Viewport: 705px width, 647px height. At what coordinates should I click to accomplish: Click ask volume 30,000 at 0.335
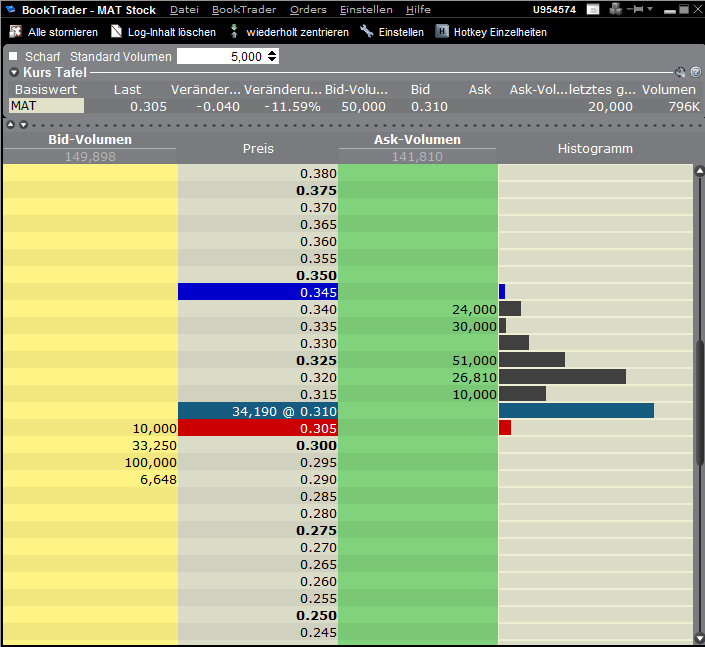click(x=474, y=326)
